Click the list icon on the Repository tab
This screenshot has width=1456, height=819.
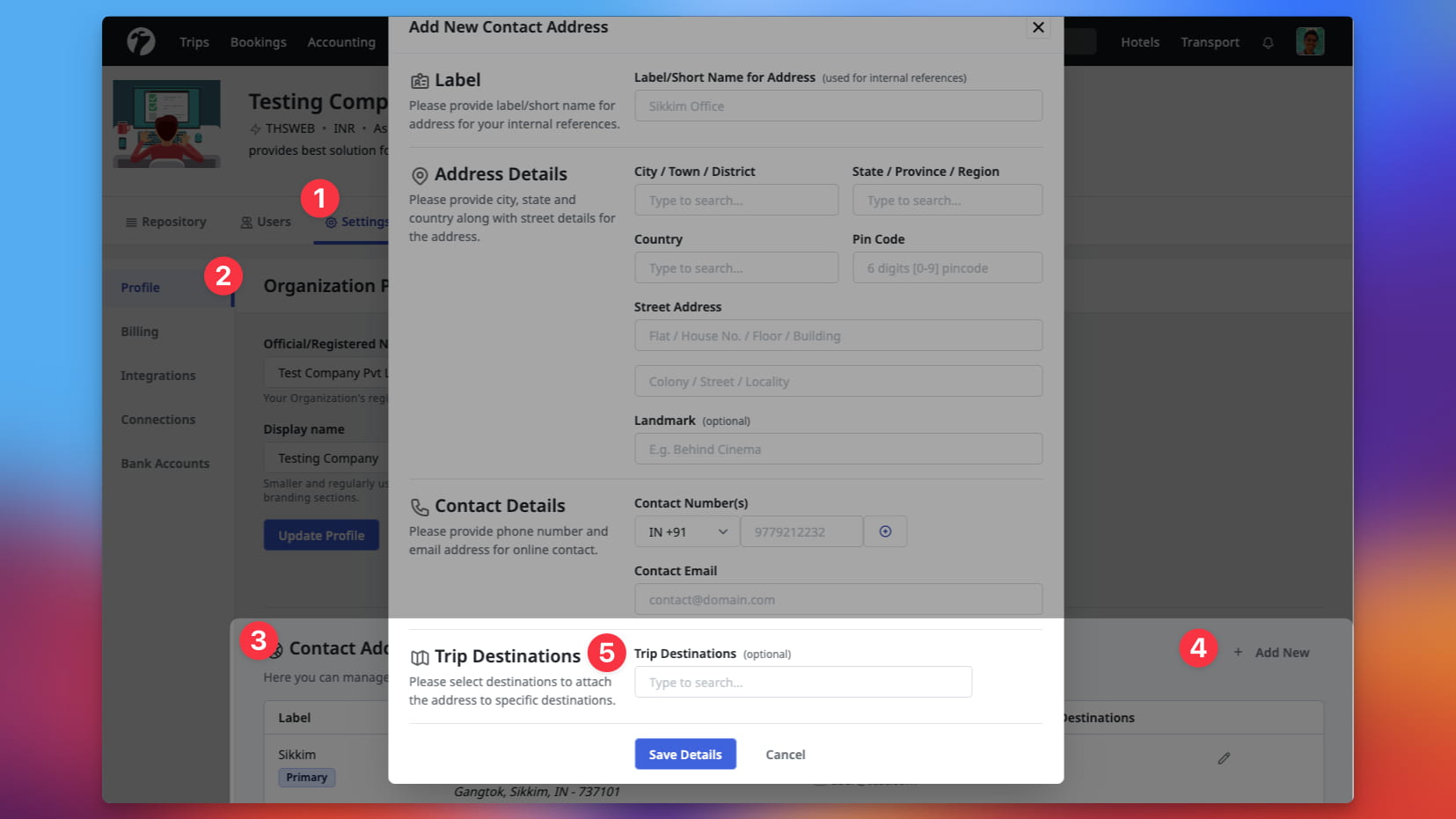click(130, 222)
